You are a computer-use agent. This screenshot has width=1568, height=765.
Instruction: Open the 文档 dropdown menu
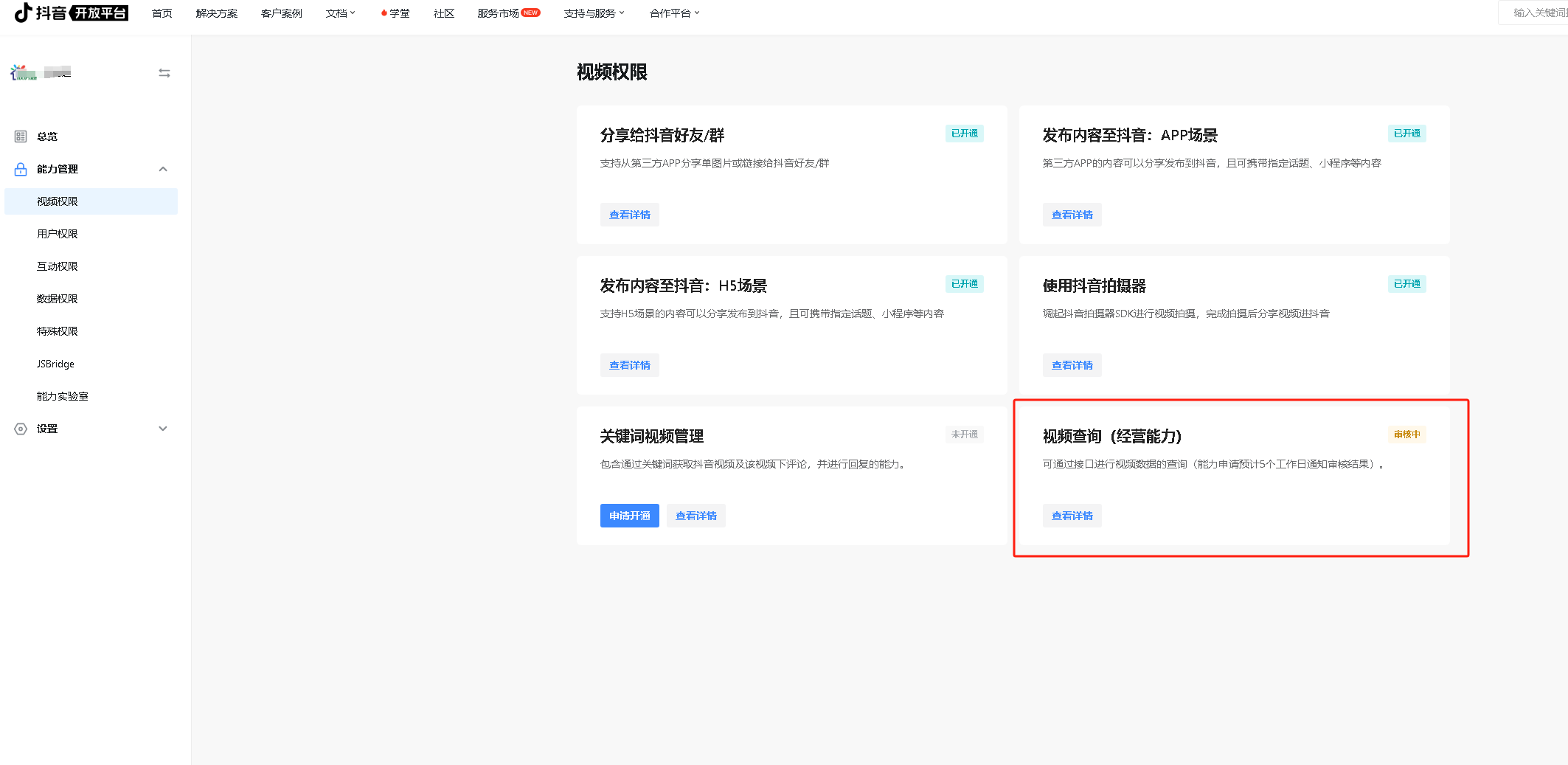pos(340,13)
